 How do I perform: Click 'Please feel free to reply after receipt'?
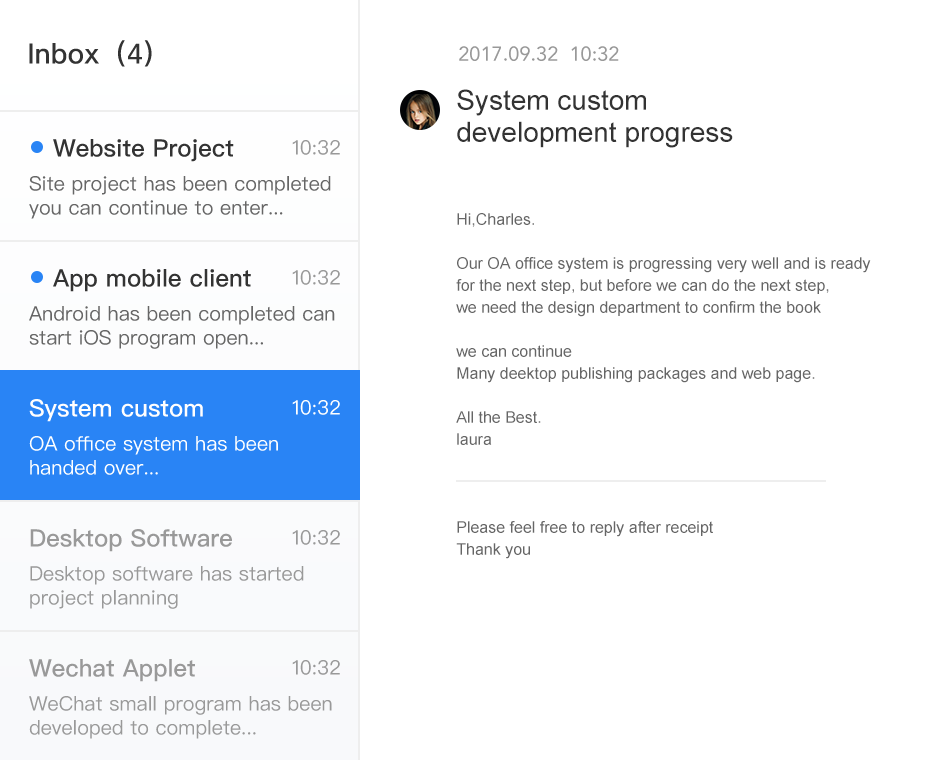[584, 527]
